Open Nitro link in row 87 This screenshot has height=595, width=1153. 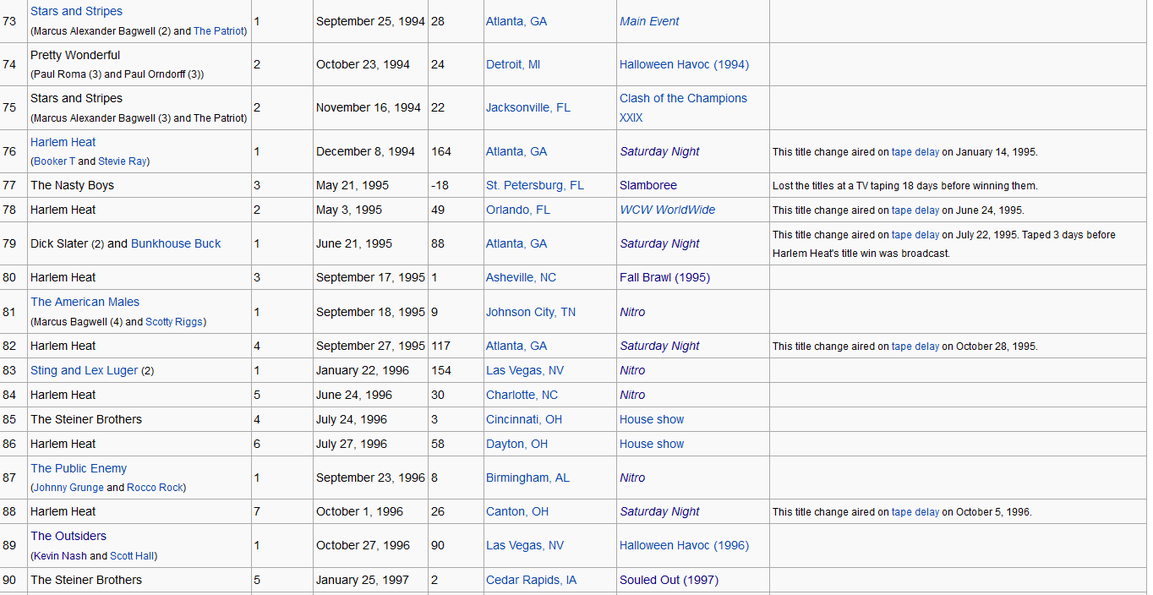click(632, 477)
